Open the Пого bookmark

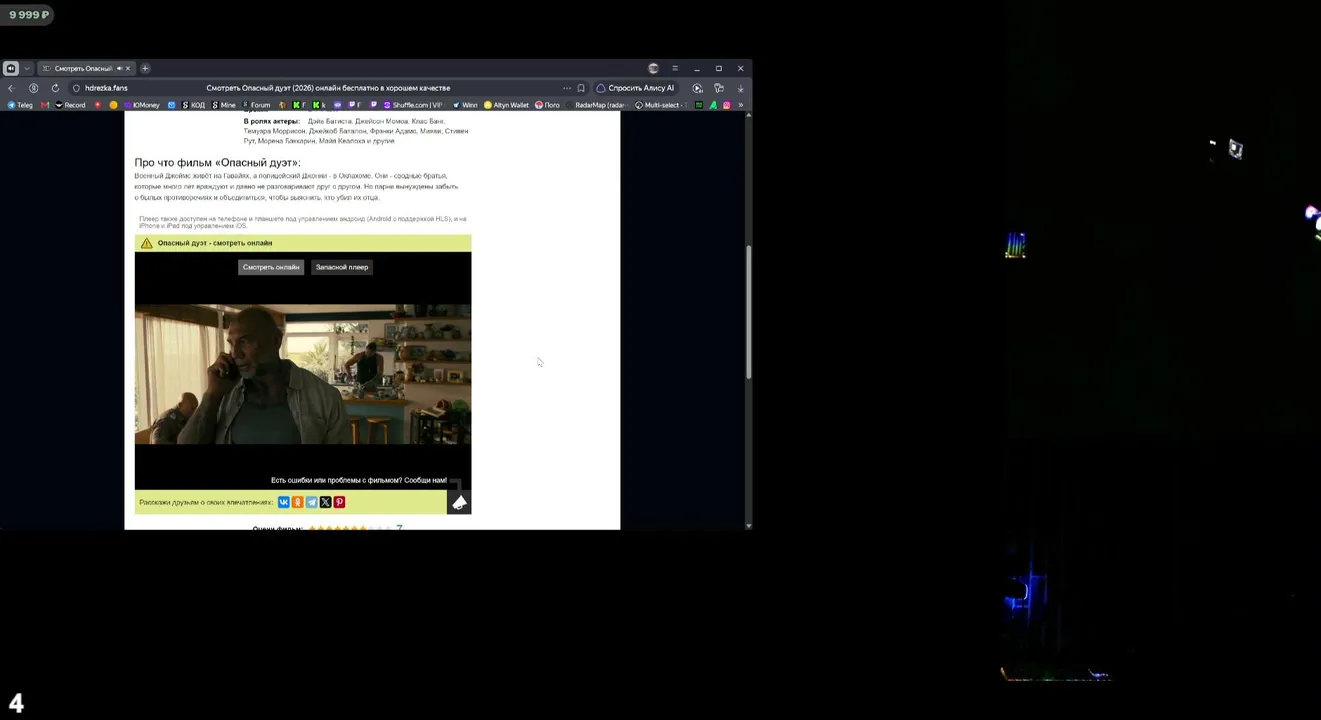click(547, 105)
